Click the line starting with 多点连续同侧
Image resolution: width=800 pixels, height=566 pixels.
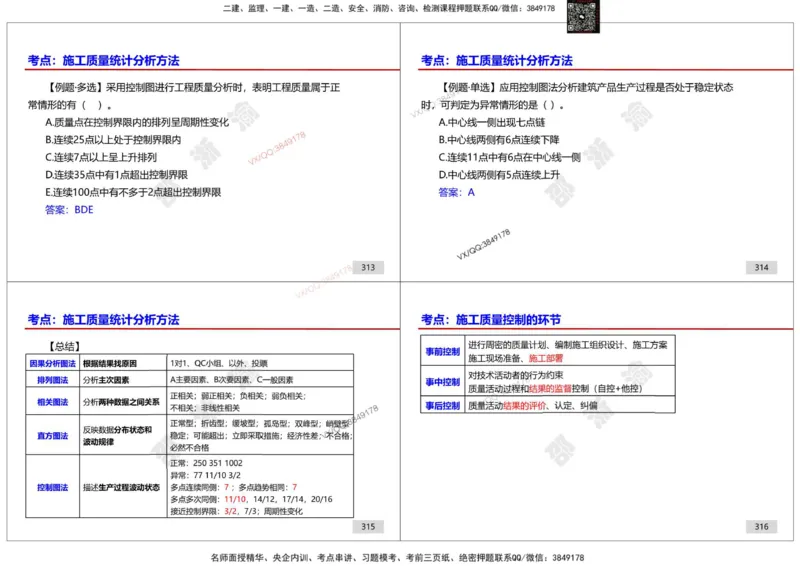click(234, 487)
